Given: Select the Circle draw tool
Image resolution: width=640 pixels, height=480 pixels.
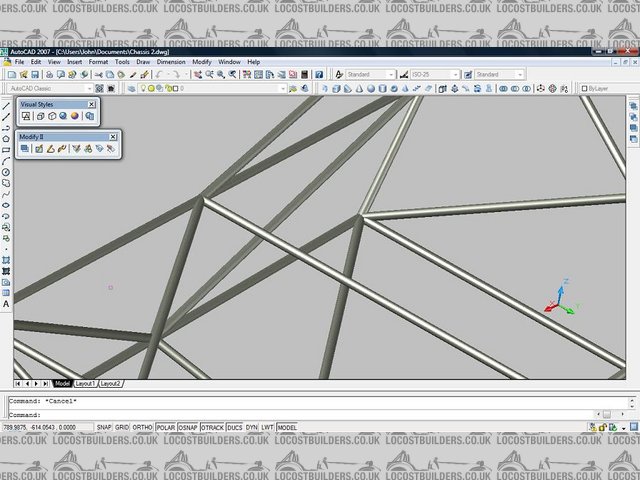Looking at the screenshot, I should (6, 172).
